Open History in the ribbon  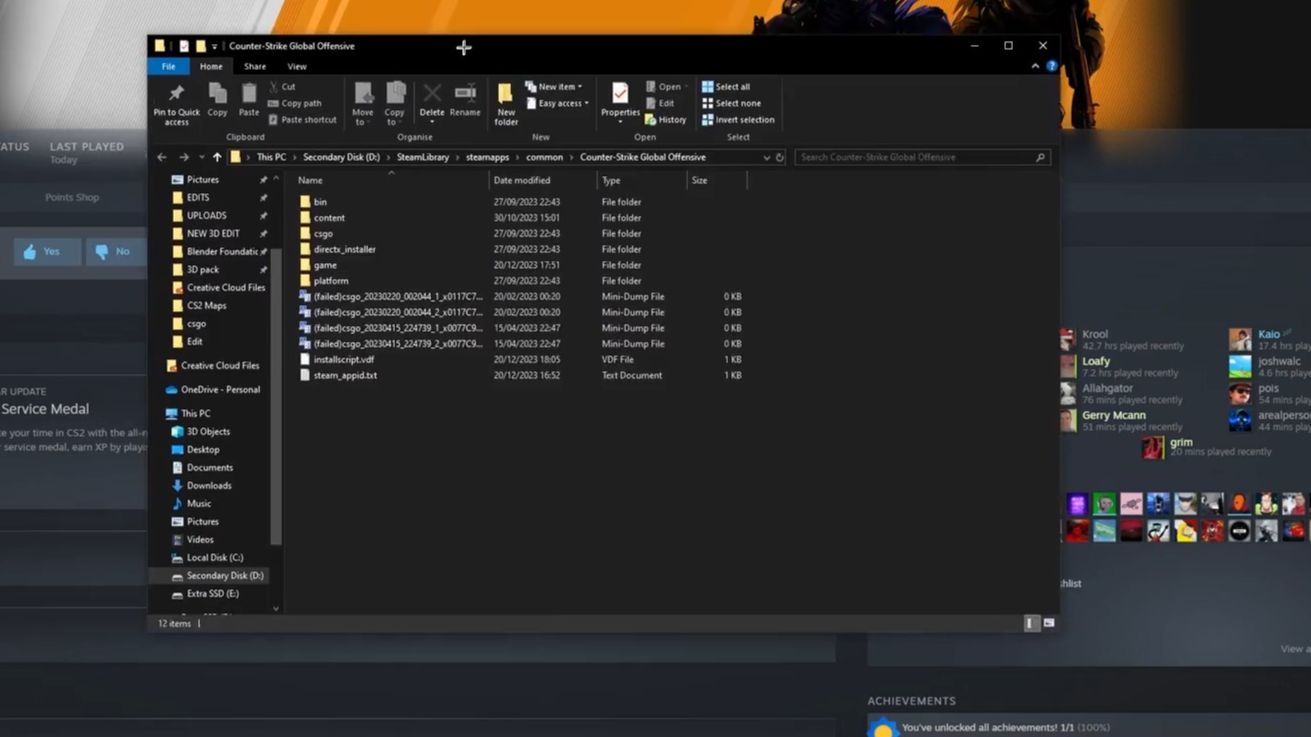[x=666, y=120]
